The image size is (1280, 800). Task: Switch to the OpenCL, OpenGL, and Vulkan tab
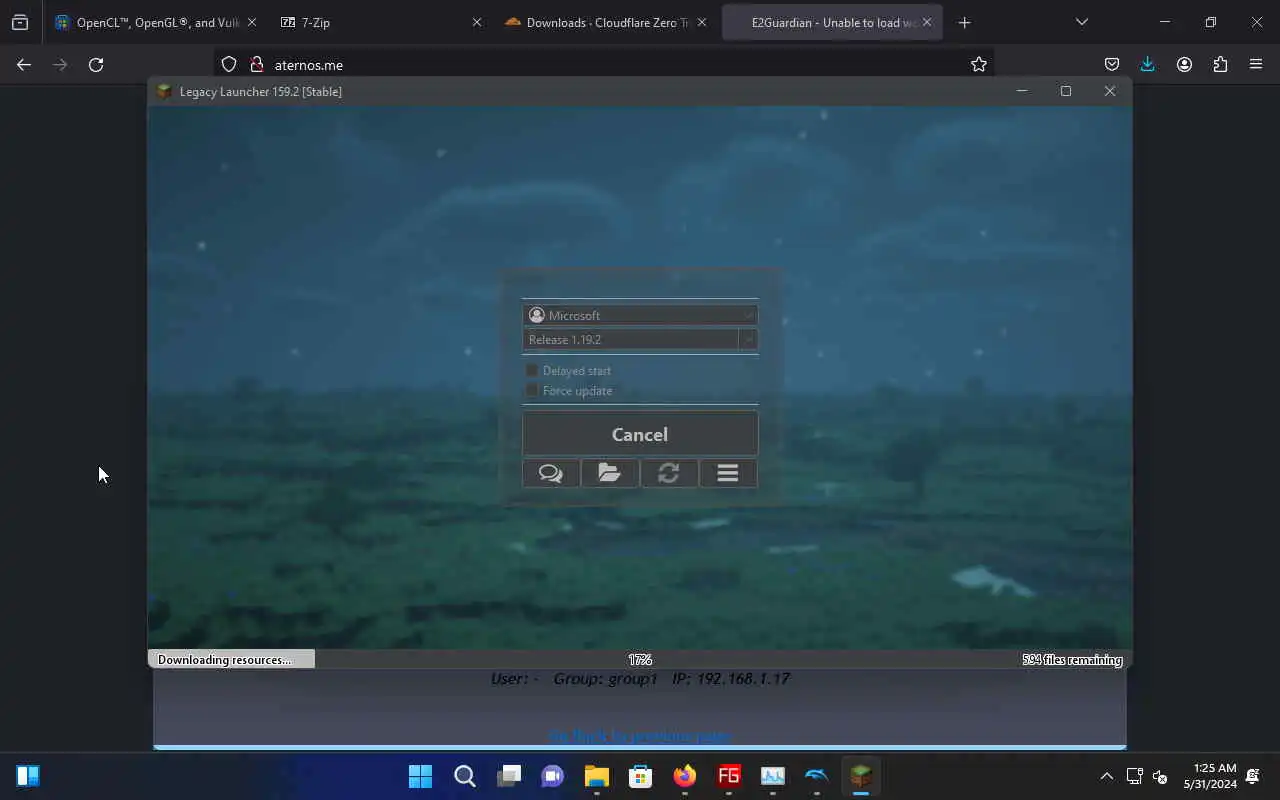tap(157, 22)
